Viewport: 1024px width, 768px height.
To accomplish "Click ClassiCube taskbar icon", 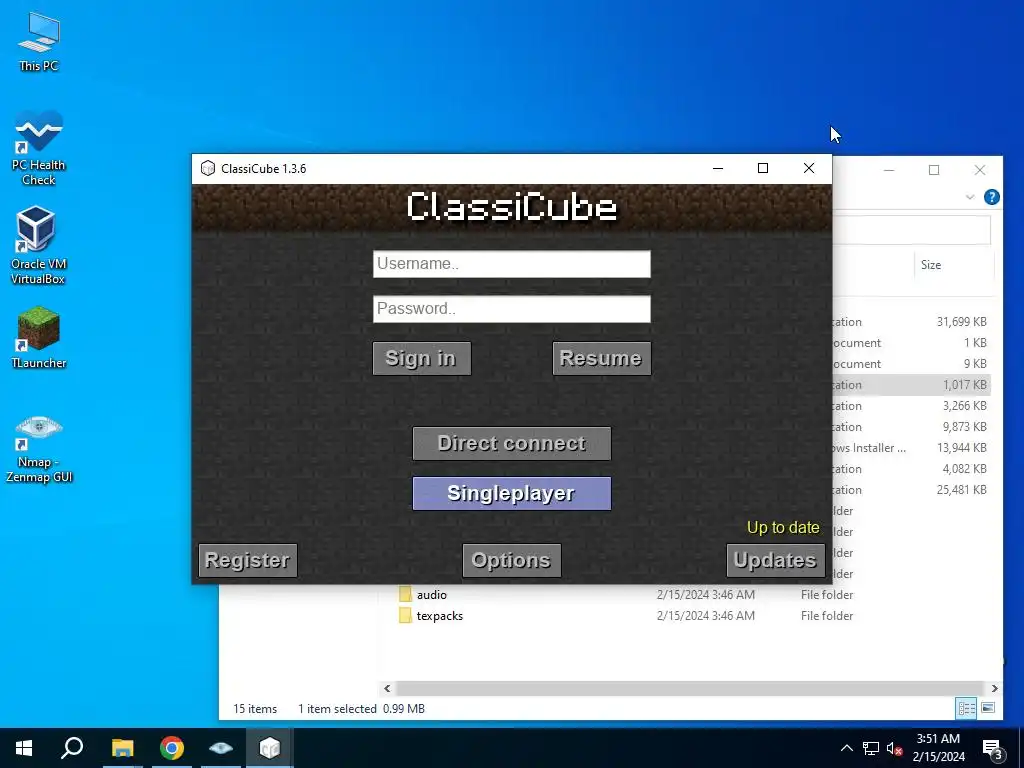I will (270, 748).
